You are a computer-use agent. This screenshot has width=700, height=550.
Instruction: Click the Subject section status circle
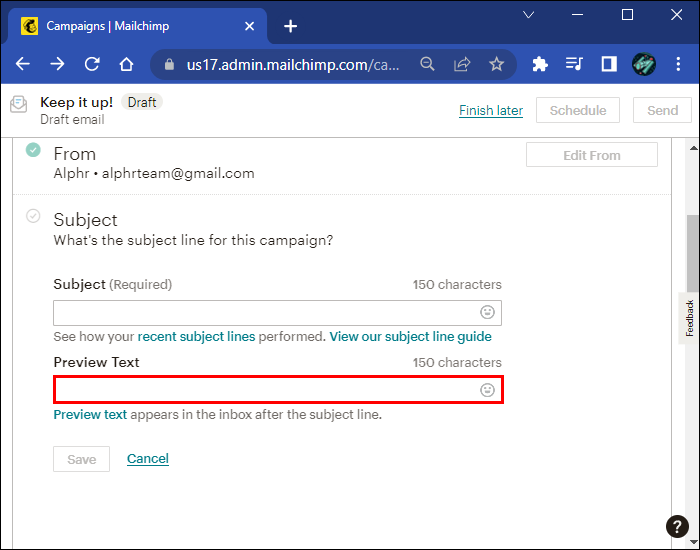pyautogui.click(x=33, y=216)
